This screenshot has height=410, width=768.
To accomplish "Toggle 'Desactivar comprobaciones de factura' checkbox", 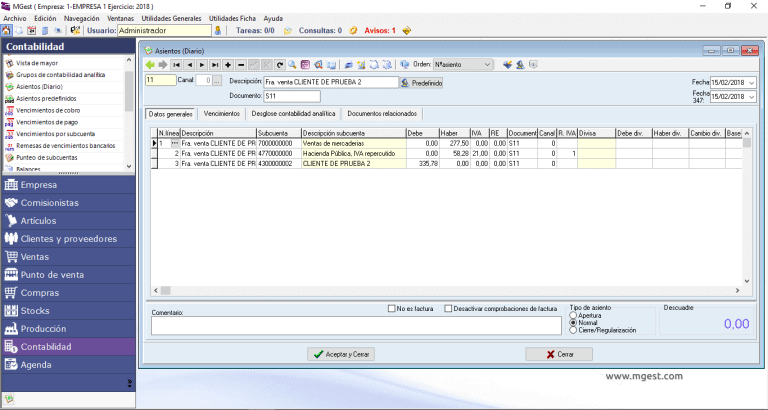I will [x=448, y=309].
